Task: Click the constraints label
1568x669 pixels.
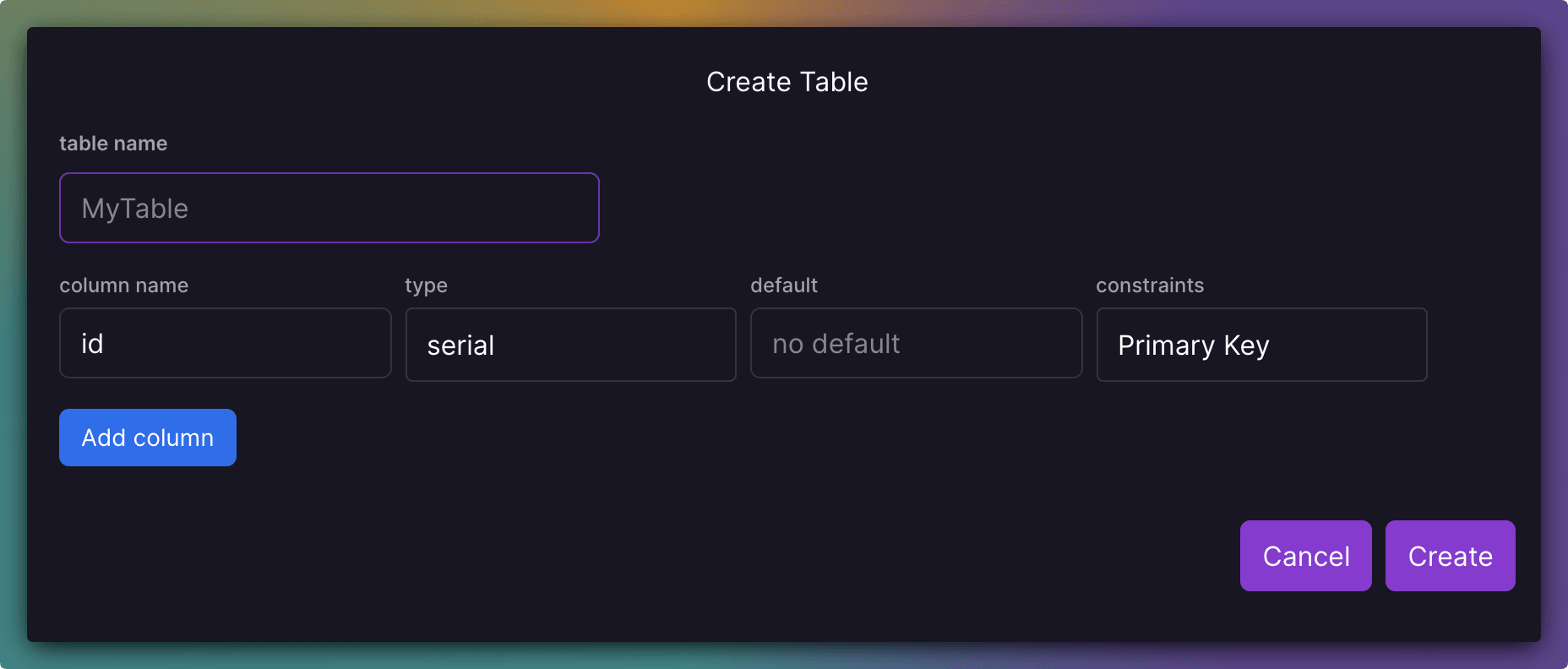Action: [1150, 286]
